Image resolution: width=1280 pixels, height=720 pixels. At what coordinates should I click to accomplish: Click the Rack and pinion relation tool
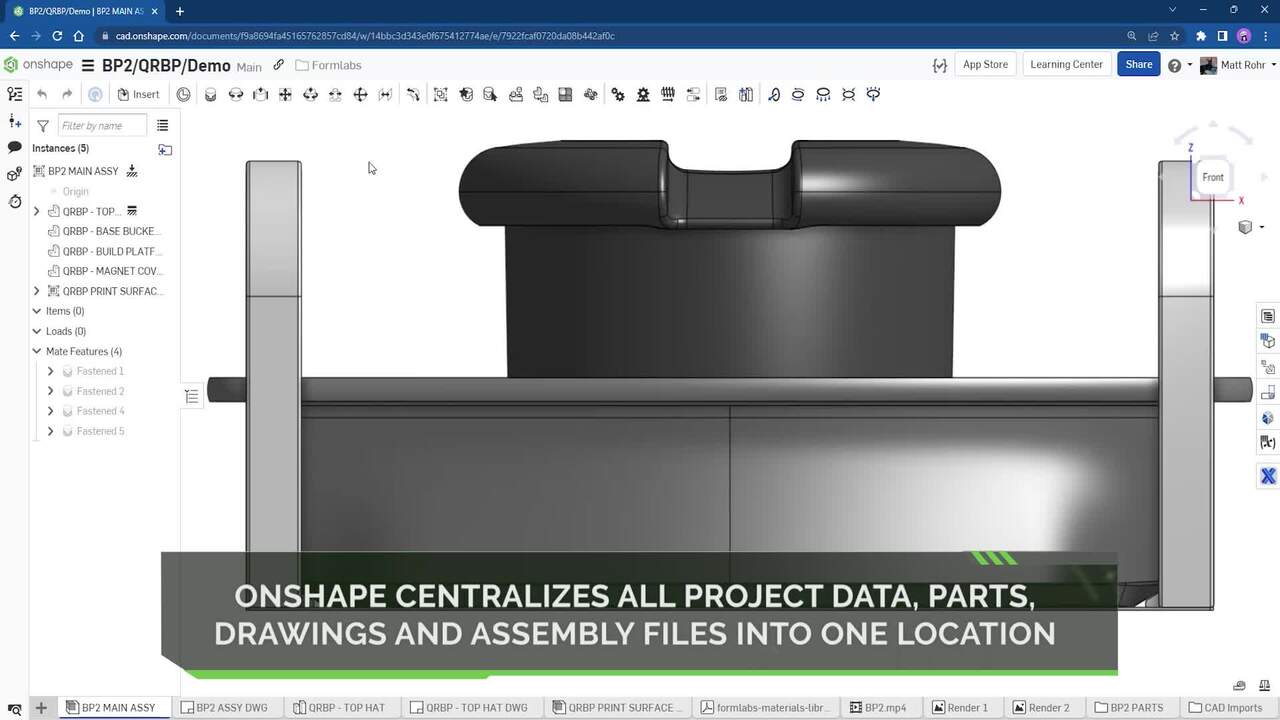click(x=643, y=94)
